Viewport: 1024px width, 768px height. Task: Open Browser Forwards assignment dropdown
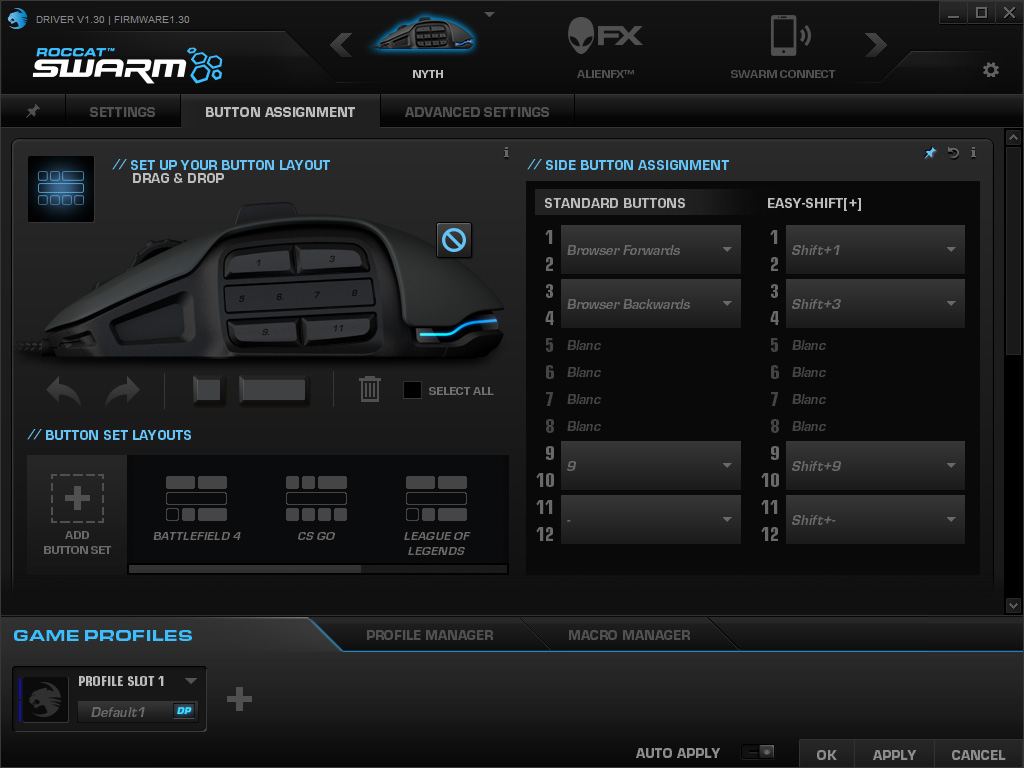tap(650, 249)
